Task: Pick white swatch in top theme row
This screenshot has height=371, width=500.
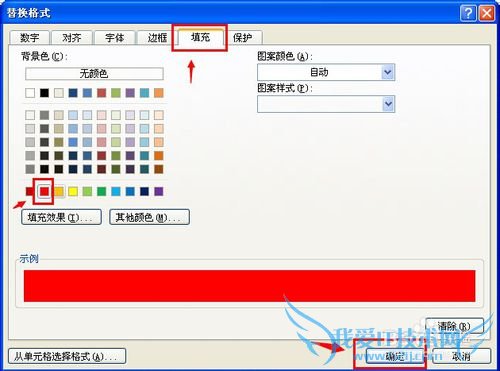Action: (30, 93)
